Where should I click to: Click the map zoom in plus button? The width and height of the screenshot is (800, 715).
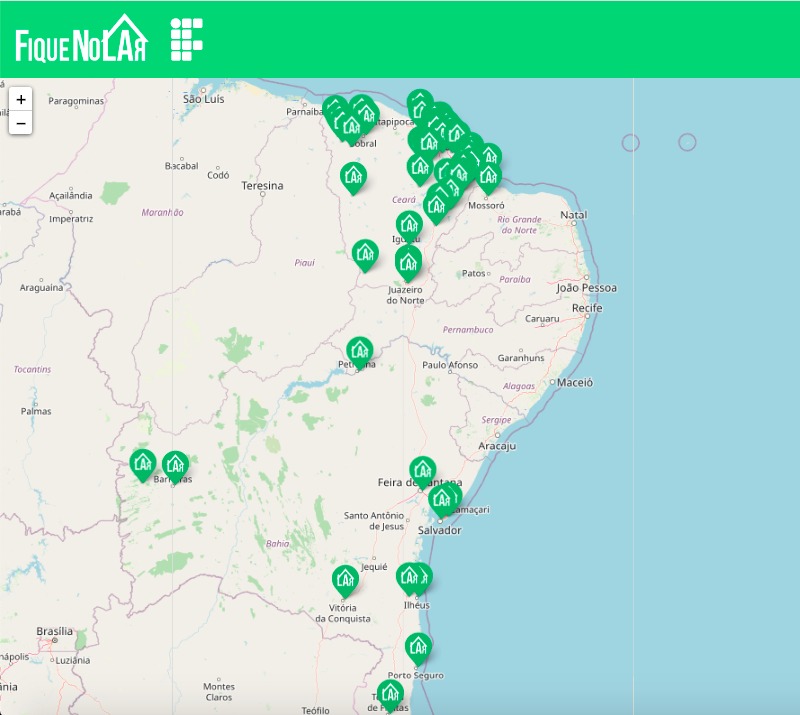point(21,100)
